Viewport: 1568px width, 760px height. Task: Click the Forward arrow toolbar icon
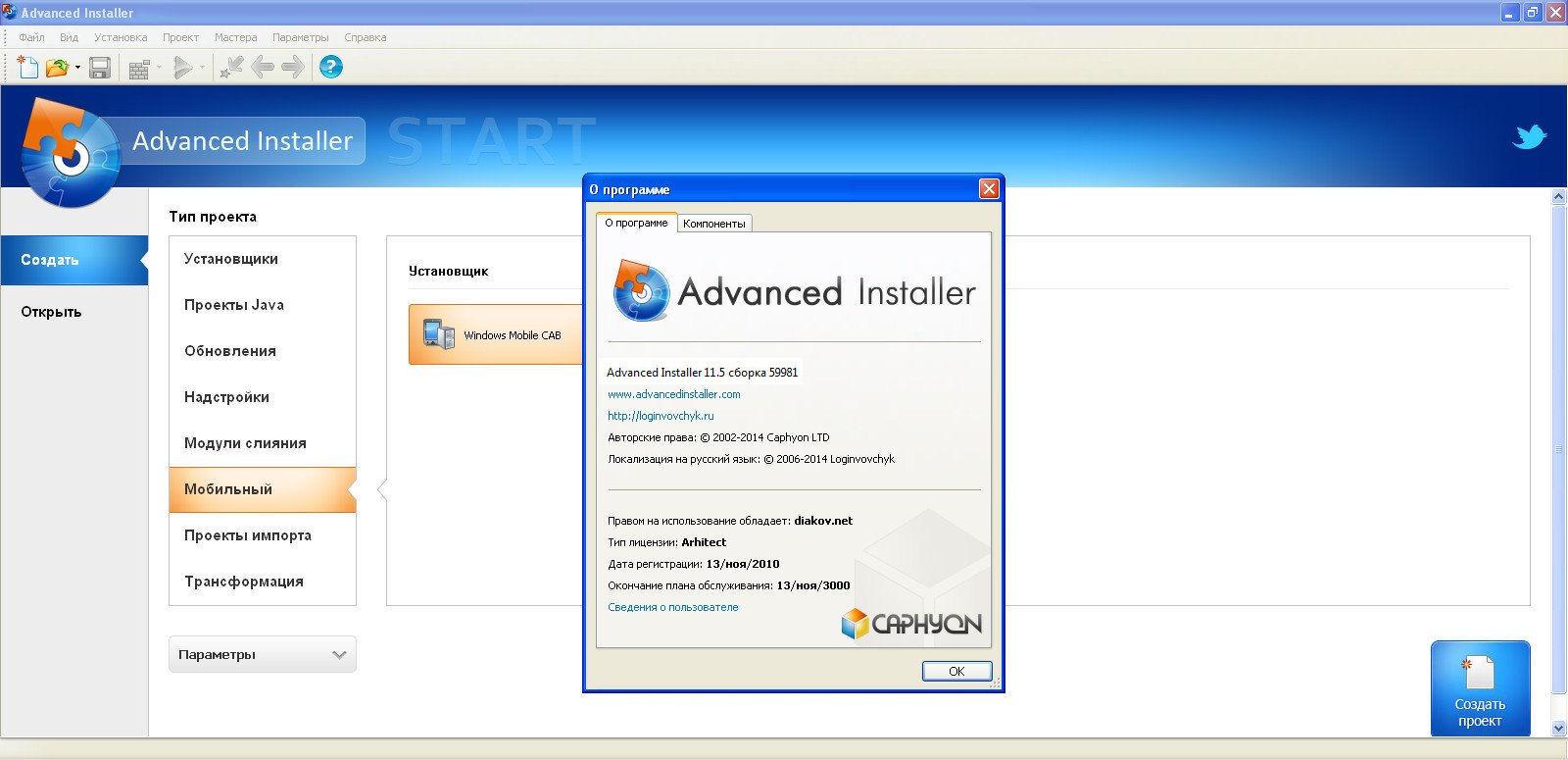292,68
